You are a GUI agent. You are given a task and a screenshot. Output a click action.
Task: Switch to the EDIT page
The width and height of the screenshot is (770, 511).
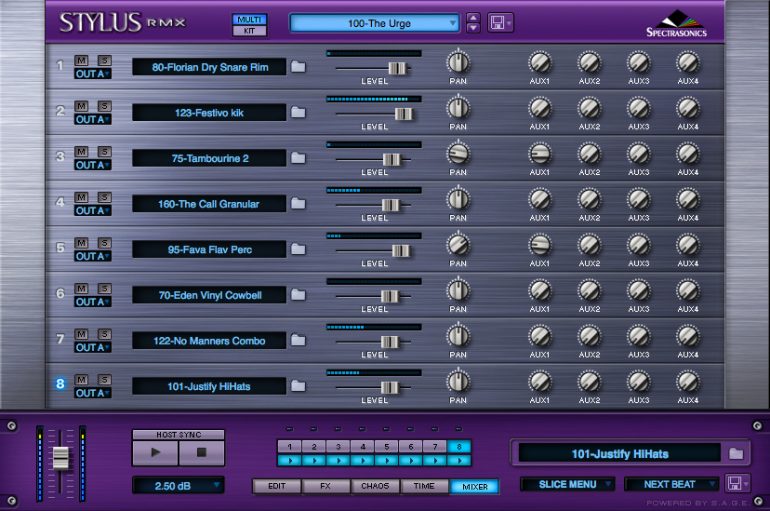276,486
